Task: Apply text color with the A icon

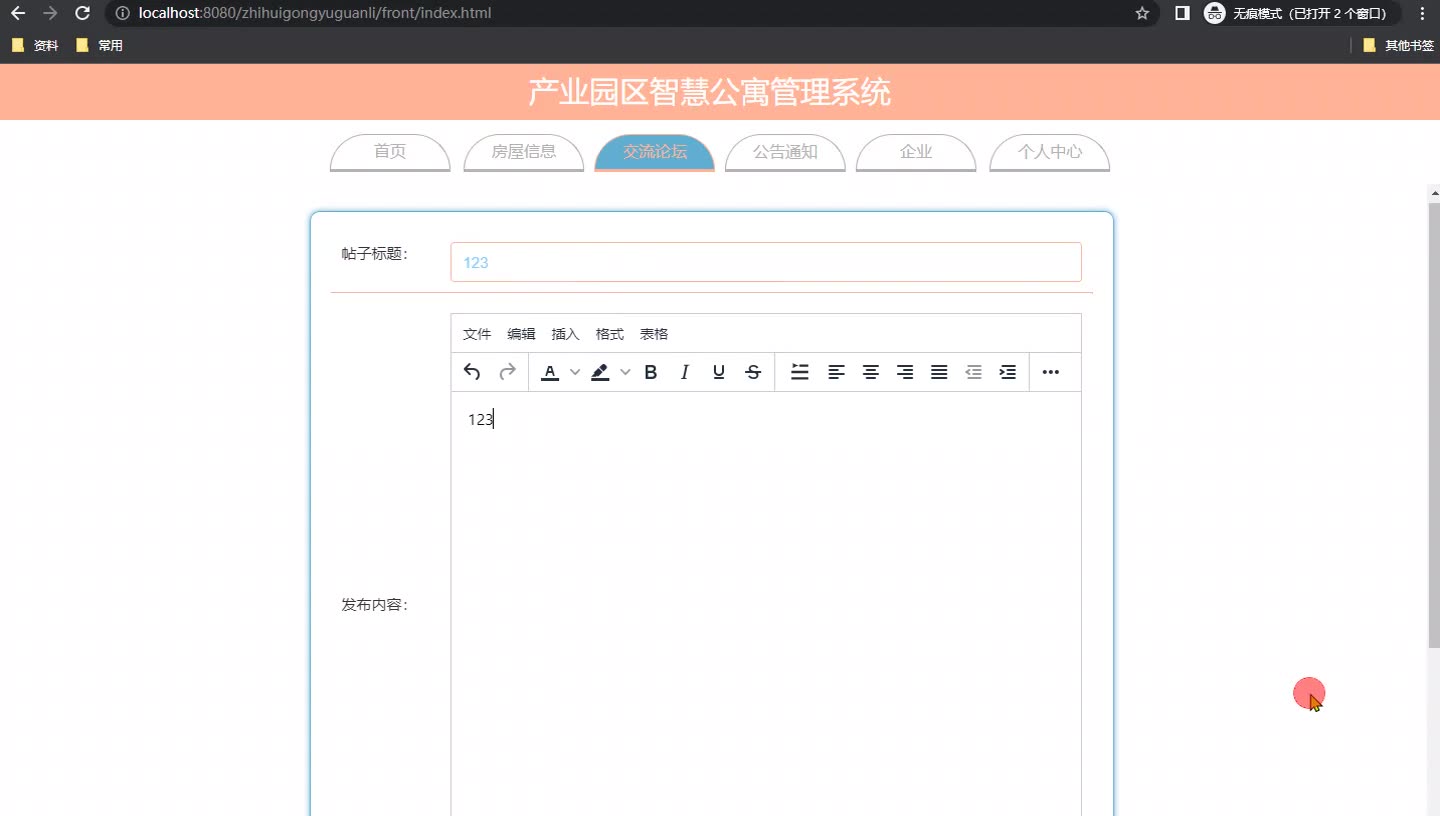Action: pos(550,372)
